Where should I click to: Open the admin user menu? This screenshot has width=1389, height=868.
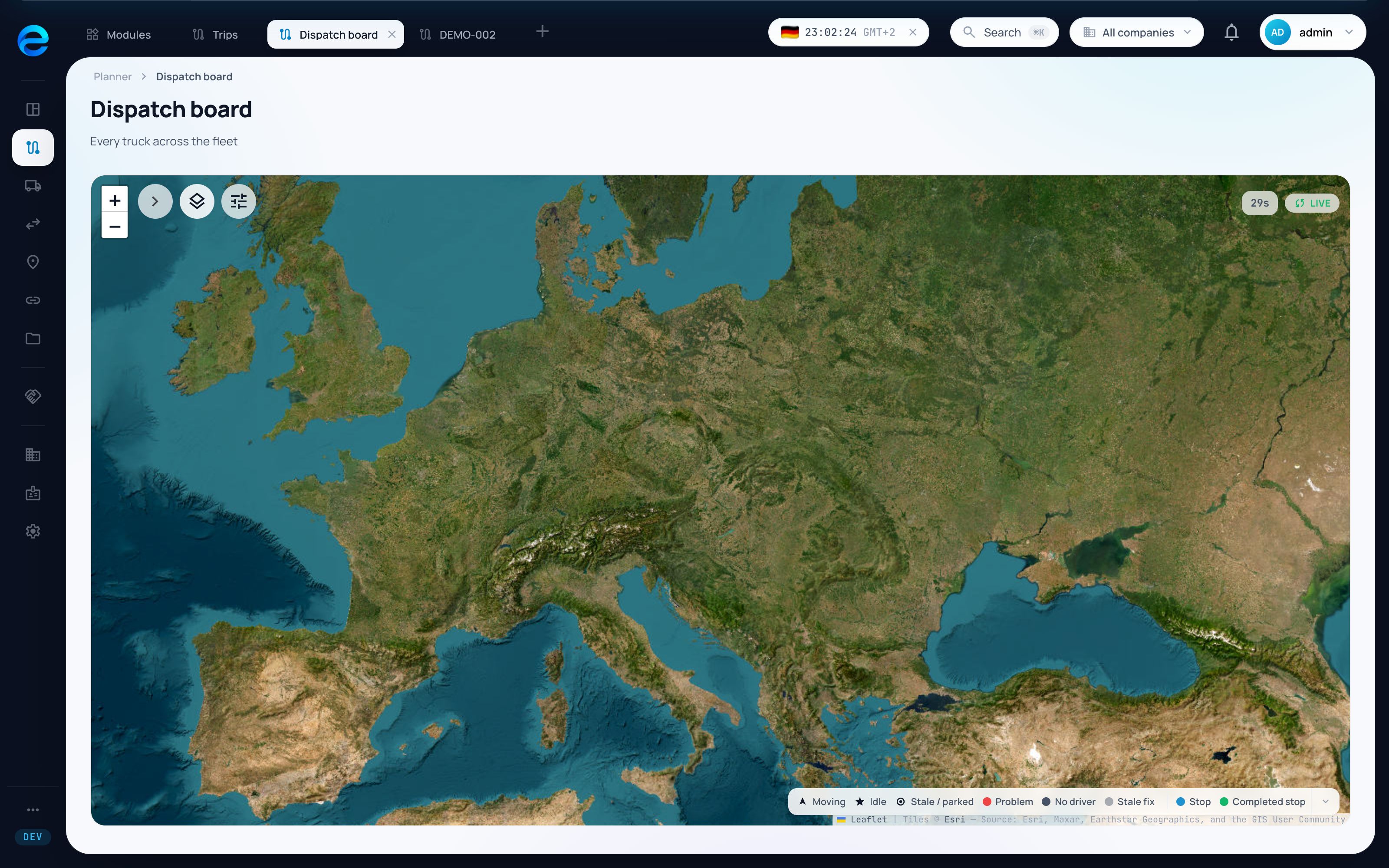pos(1312,33)
